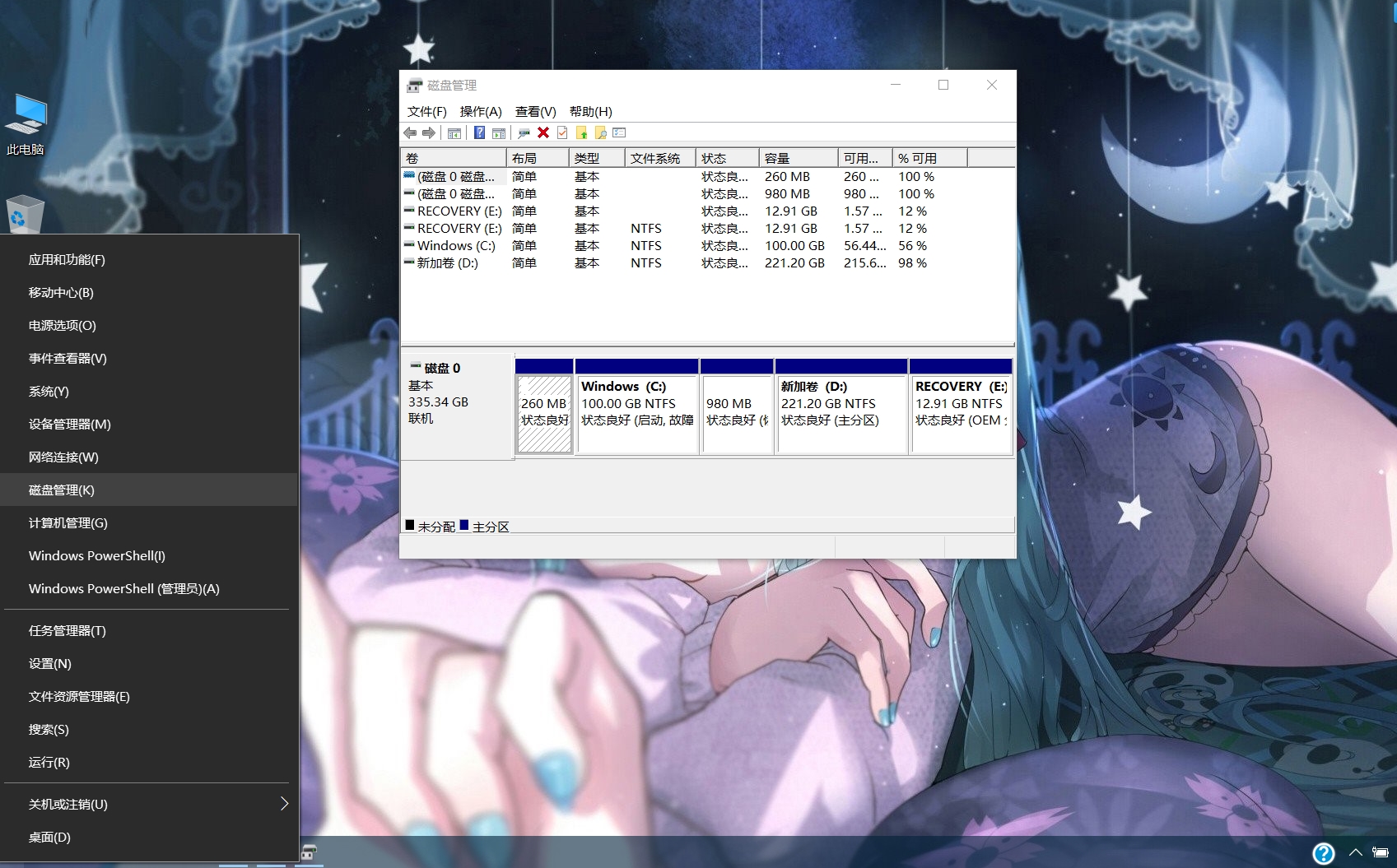Click the red X delete toolbar icon
The image size is (1397, 868).
[543, 132]
